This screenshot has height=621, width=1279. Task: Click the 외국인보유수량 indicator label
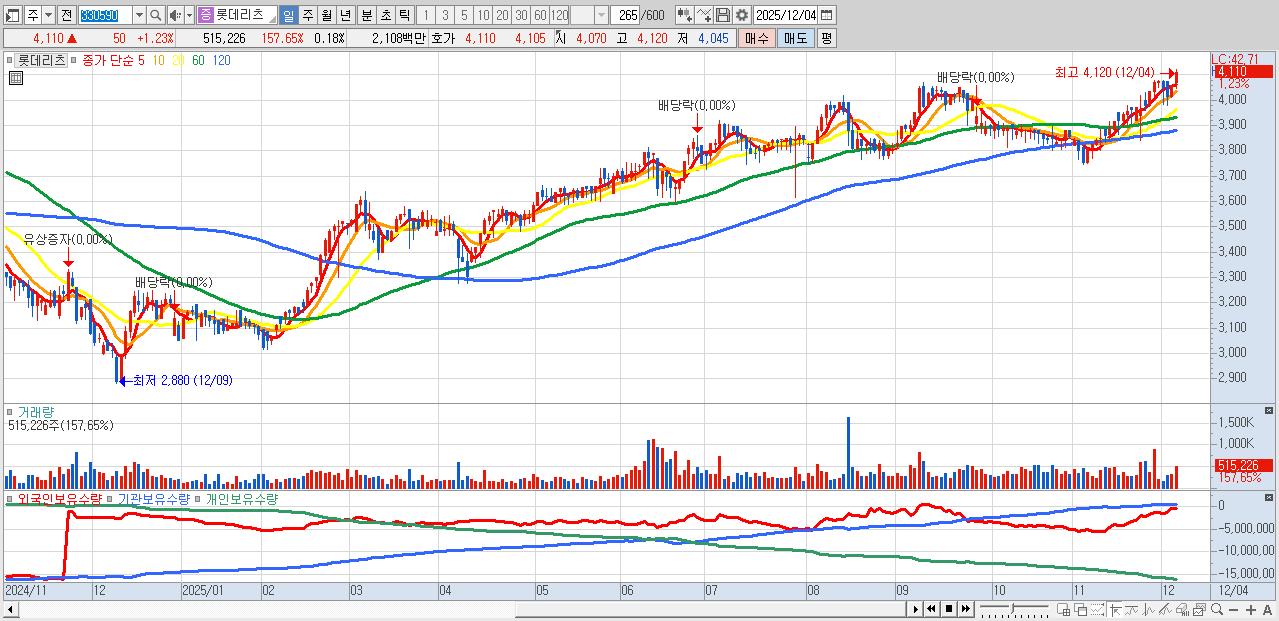(60, 498)
